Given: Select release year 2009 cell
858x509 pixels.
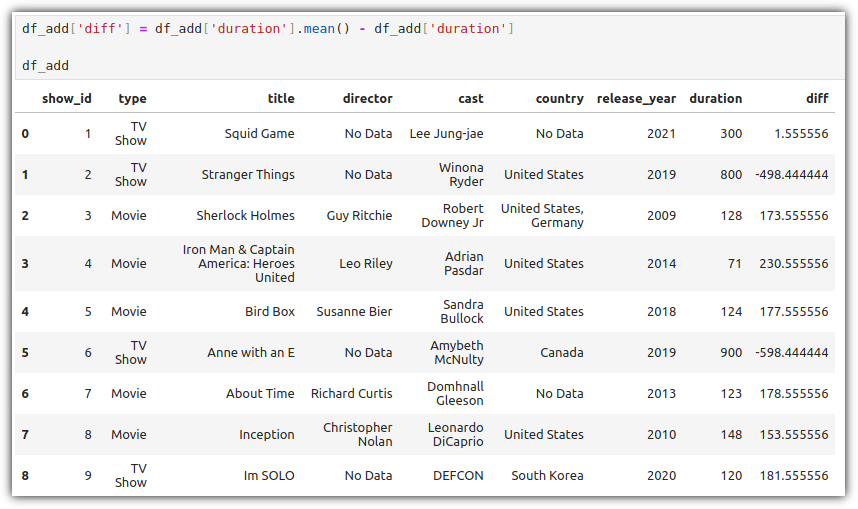Looking at the screenshot, I should click(661, 216).
